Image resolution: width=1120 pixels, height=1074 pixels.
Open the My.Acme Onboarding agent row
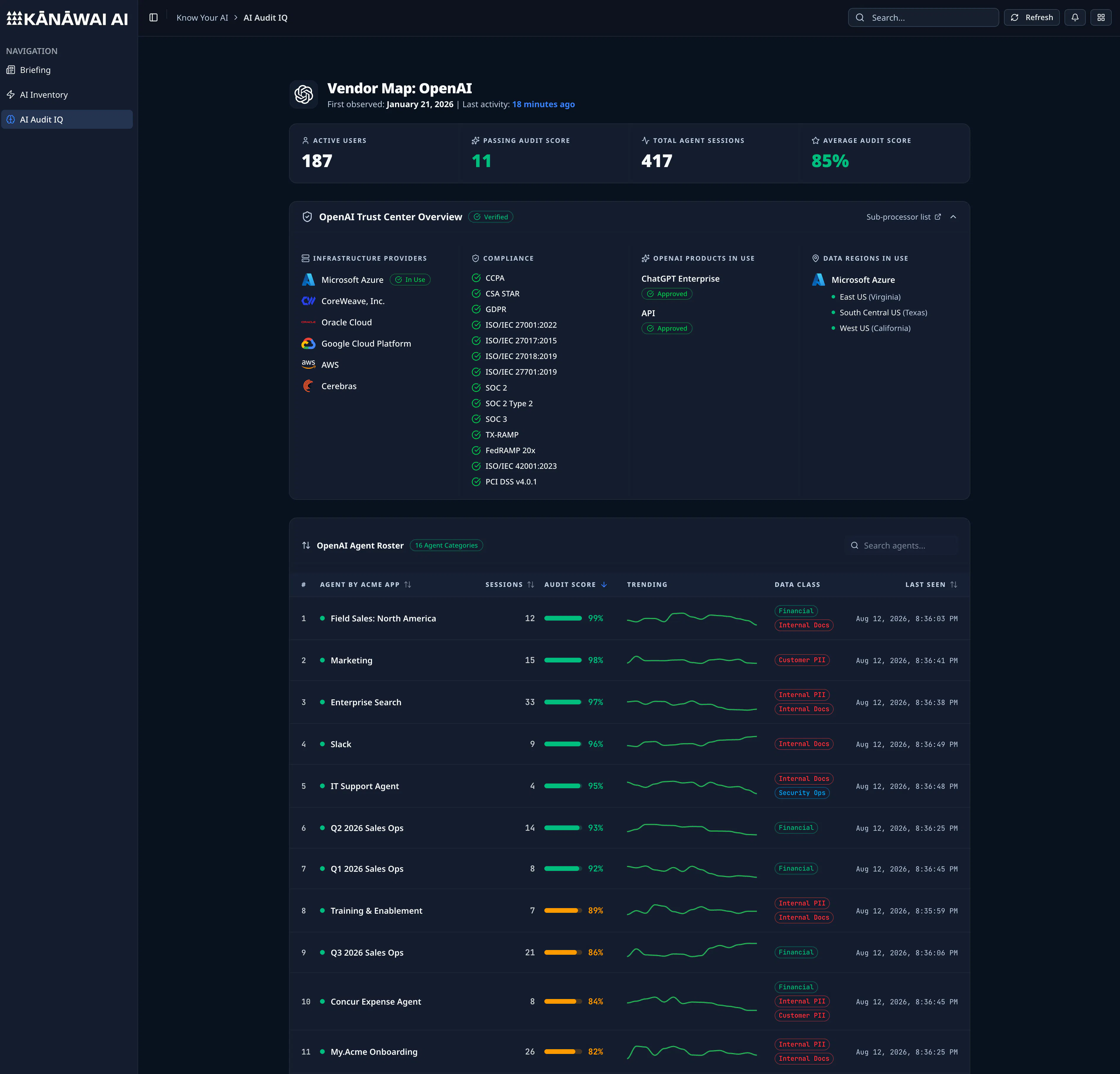pyautogui.click(x=629, y=1052)
